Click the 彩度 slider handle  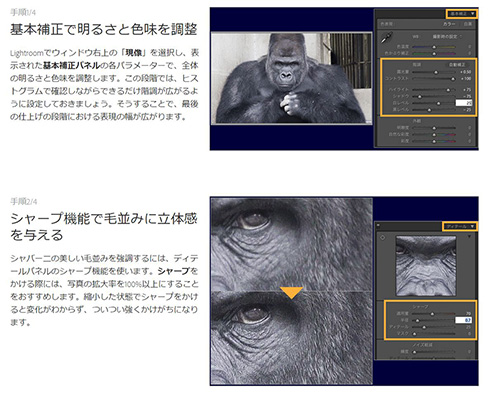(x=434, y=141)
